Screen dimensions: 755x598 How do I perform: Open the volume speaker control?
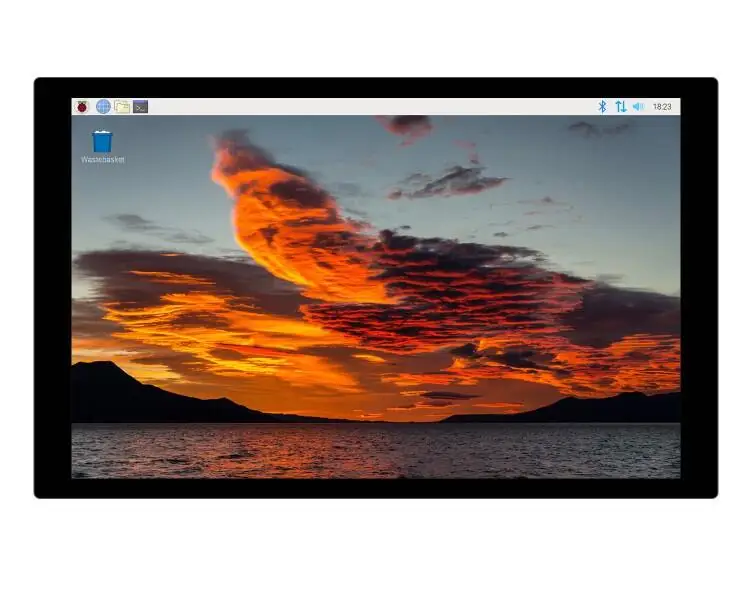(x=638, y=106)
